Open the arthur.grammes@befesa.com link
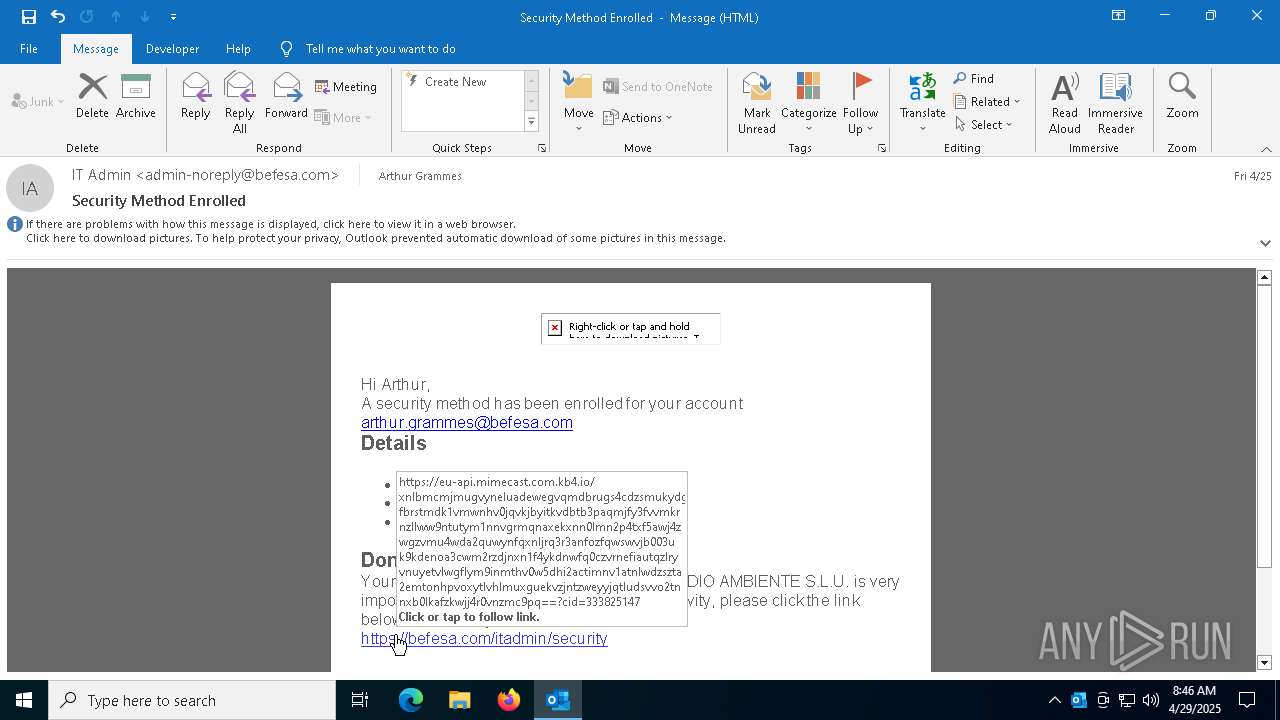1280x720 pixels. coord(467,422)
